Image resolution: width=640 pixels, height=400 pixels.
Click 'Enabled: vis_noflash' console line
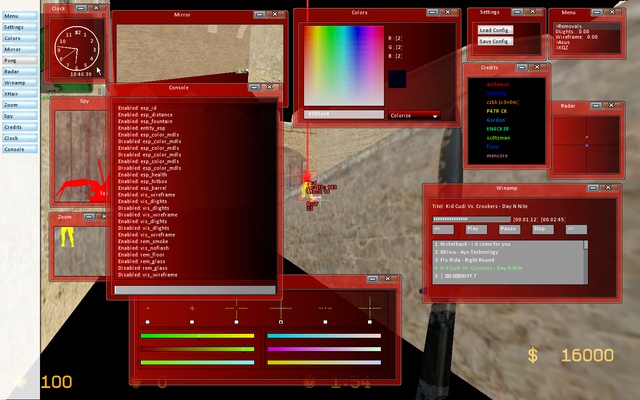(143, 248)
